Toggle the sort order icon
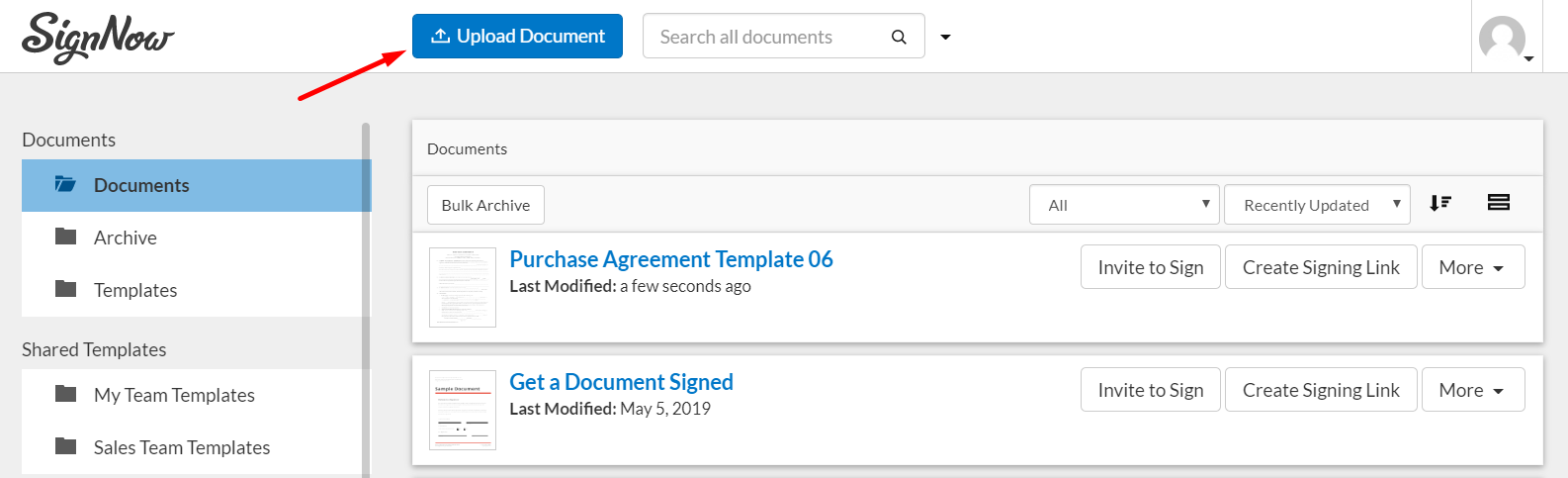This screenshot has width=1568, height=478. tap(1440, 203)
